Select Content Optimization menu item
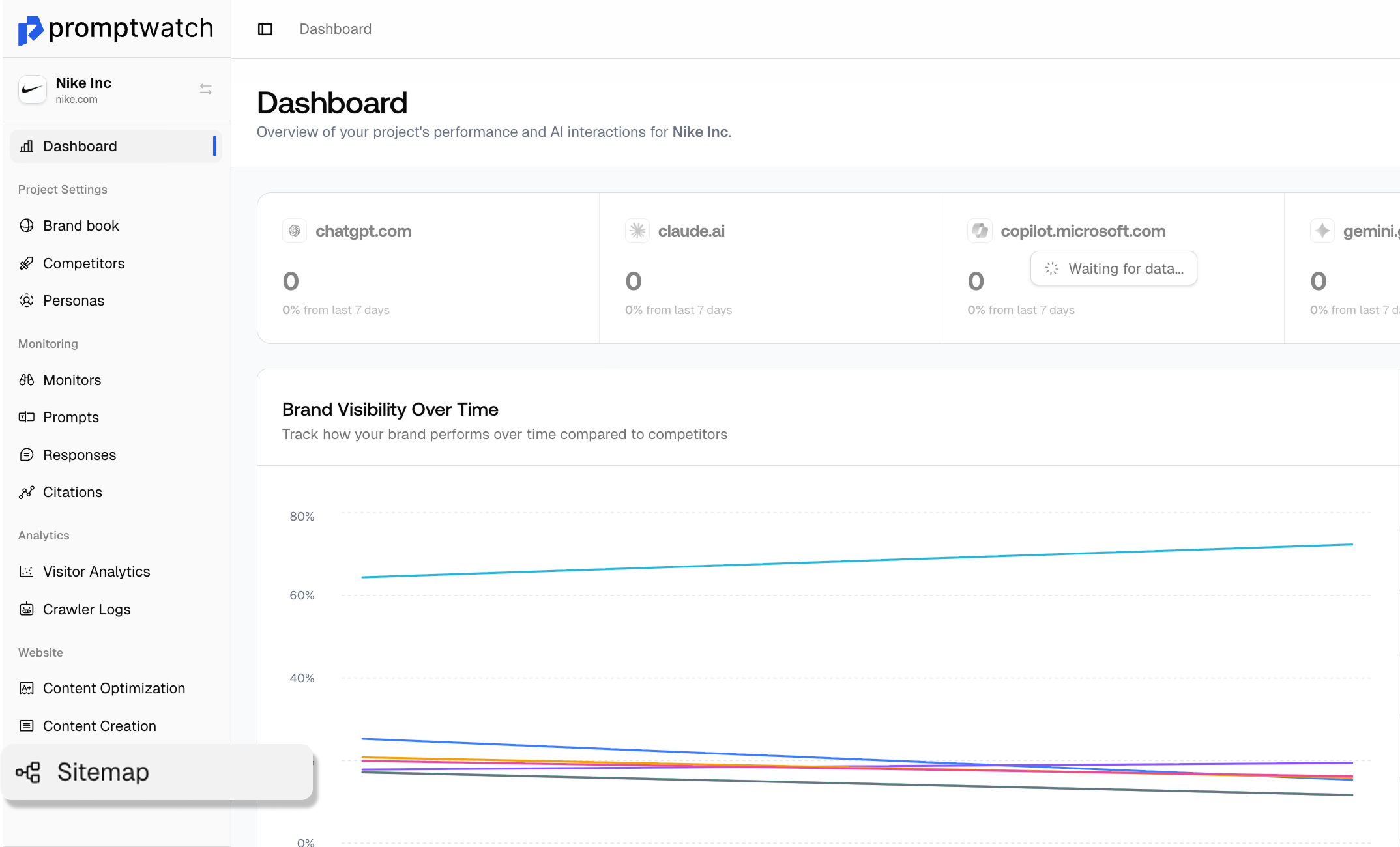Screen dimensions: 1400x847 coord(114,688)
